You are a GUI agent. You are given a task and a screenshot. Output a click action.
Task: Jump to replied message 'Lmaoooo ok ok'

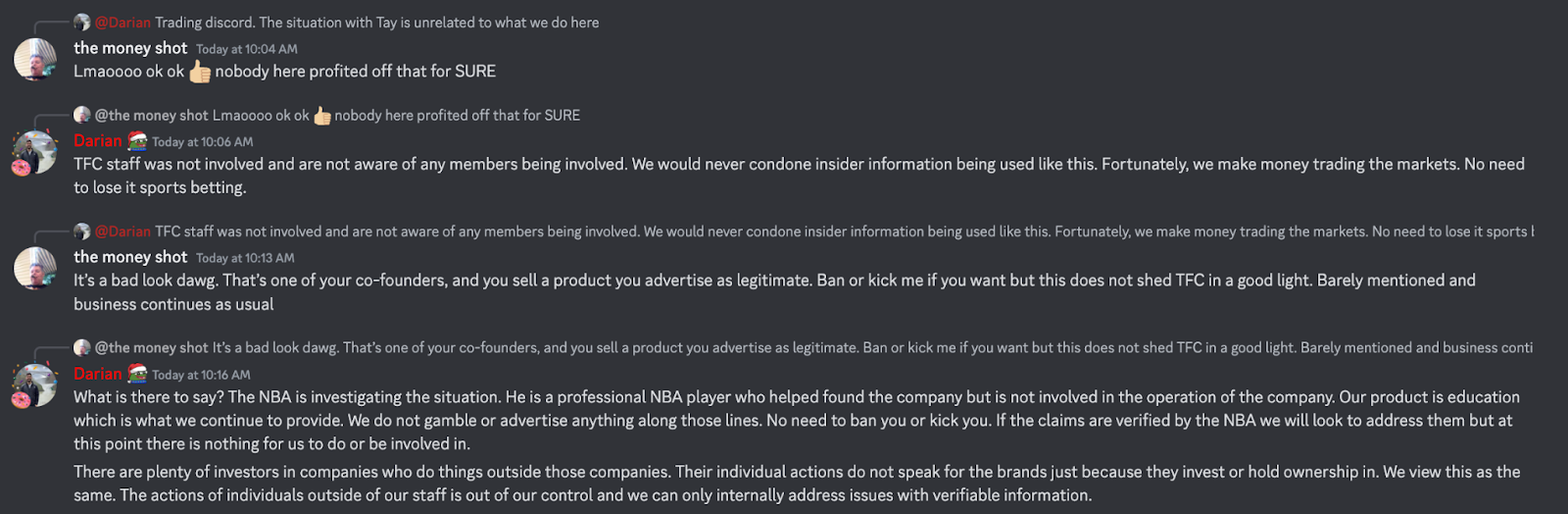(x=396, y=115)
